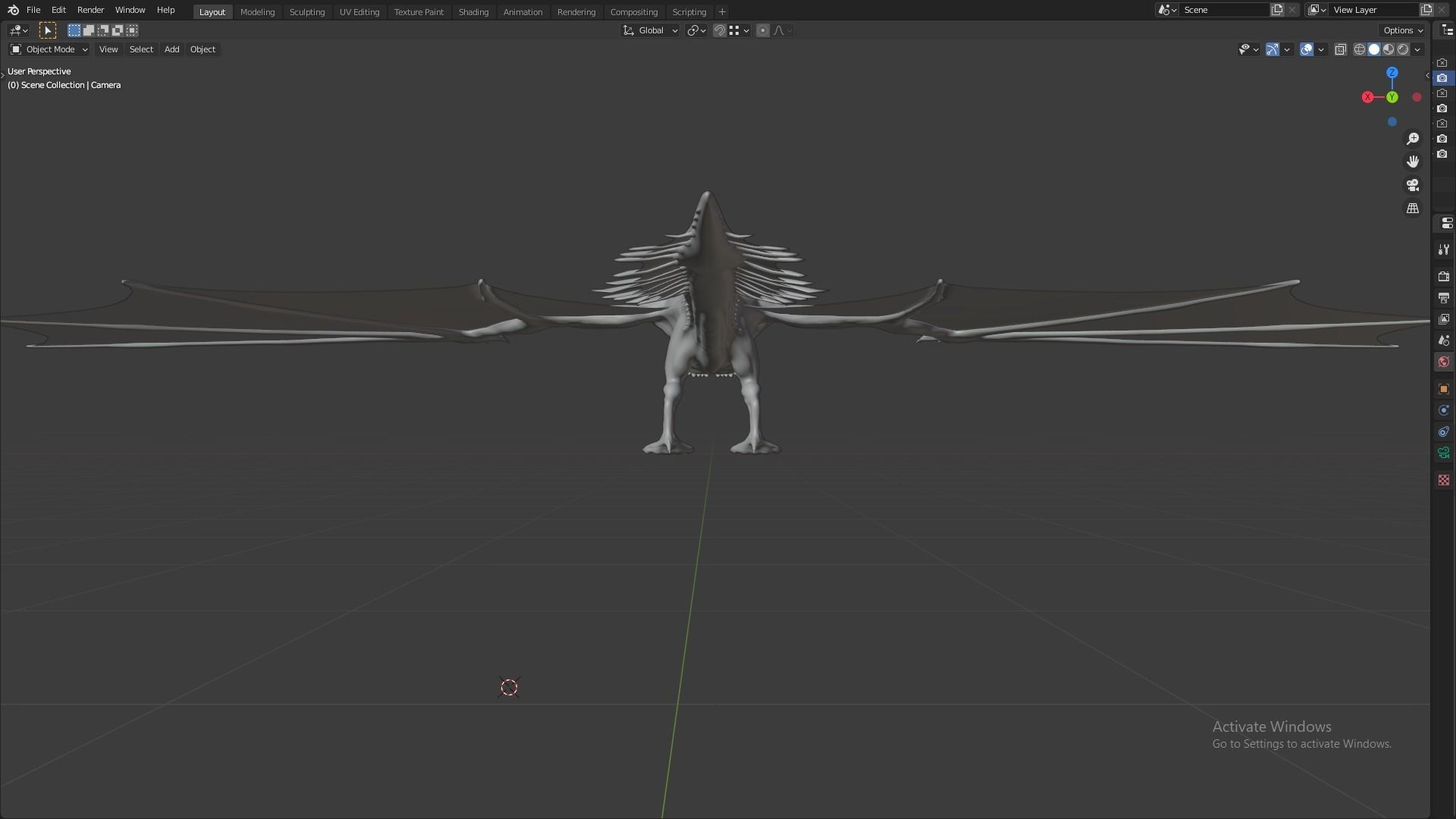Add a new view layer icon
This screenshot has height=819, width=1456.
pyautogui.click(x=1426, y=10)
